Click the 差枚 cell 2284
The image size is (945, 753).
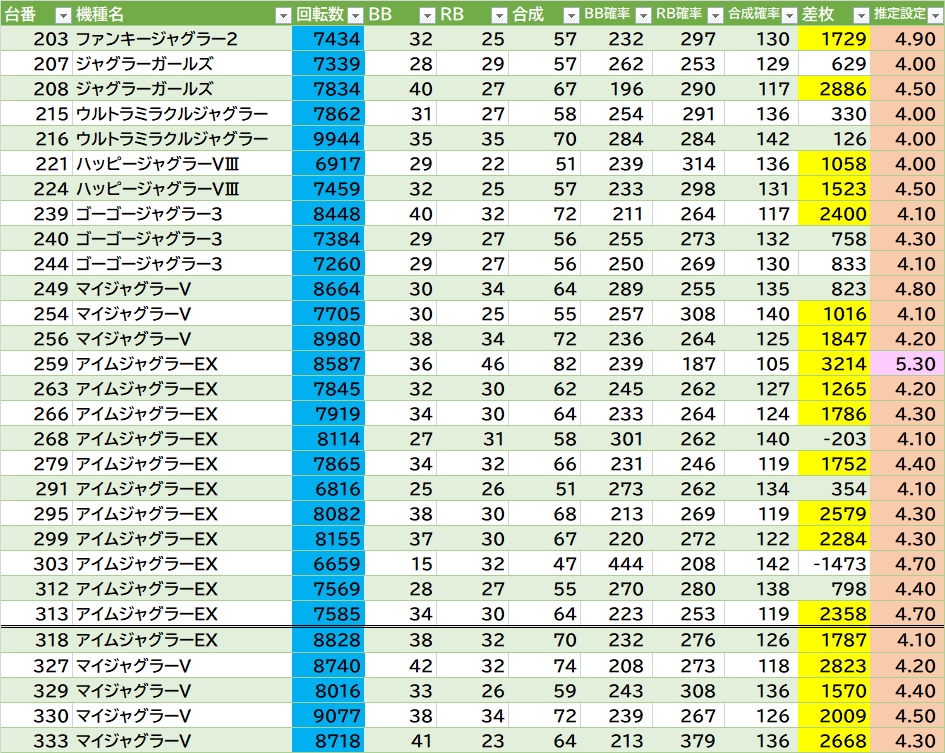834,539
